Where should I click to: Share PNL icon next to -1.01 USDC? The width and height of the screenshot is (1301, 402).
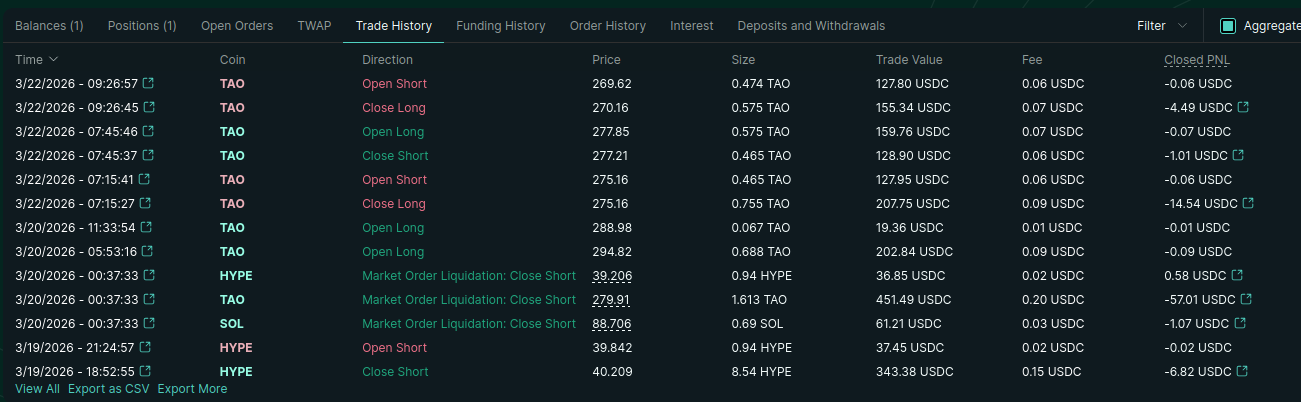pos(1238,155)
